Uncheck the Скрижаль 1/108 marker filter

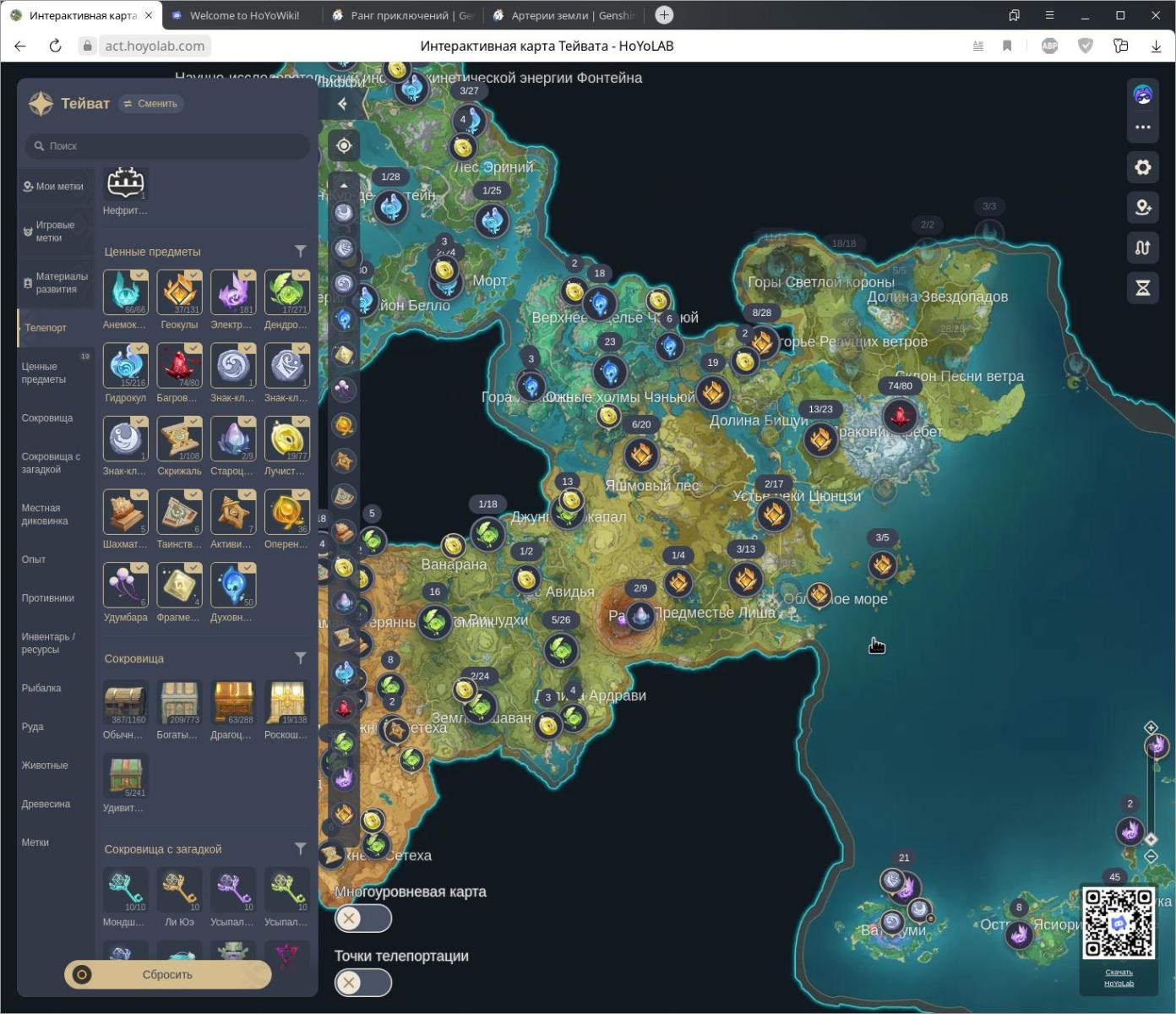(x=179, y=439)
